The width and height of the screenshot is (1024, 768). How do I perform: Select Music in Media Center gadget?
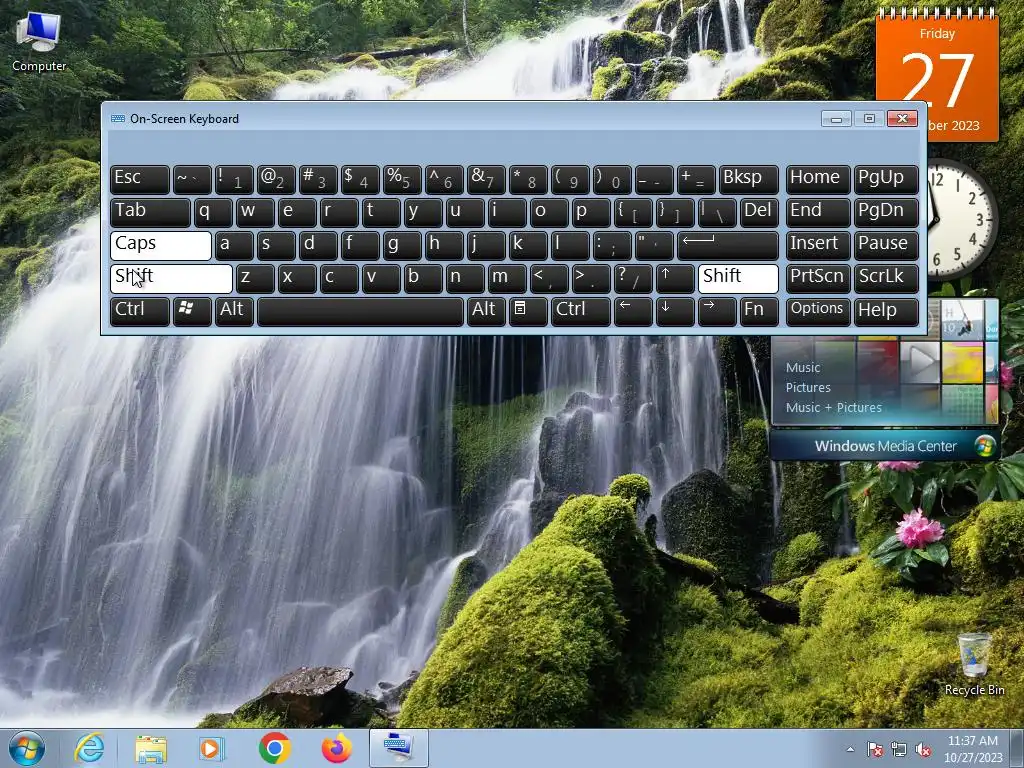tap(803, 368)
